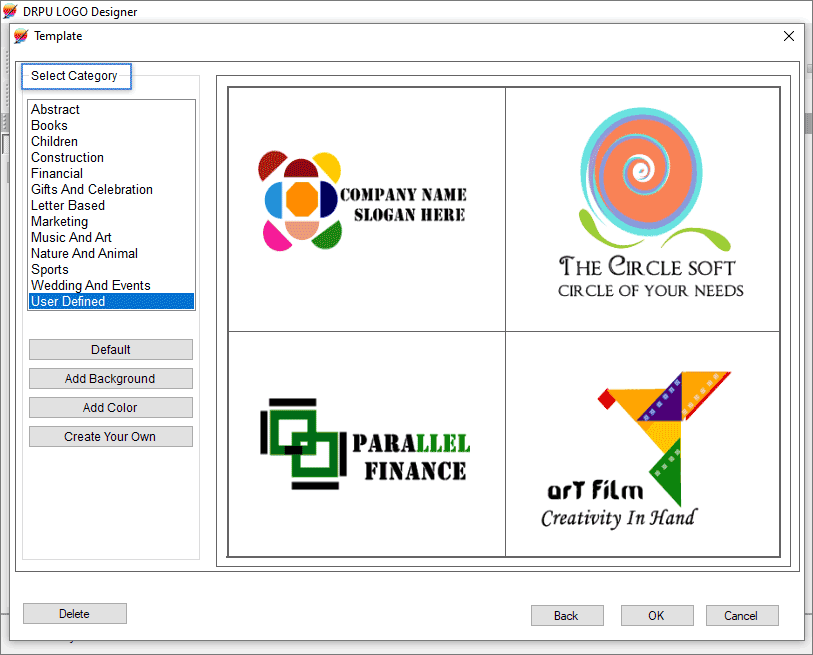813x655 pixels.
Task: Reset templates with the Default button
Action: point(110,349)
